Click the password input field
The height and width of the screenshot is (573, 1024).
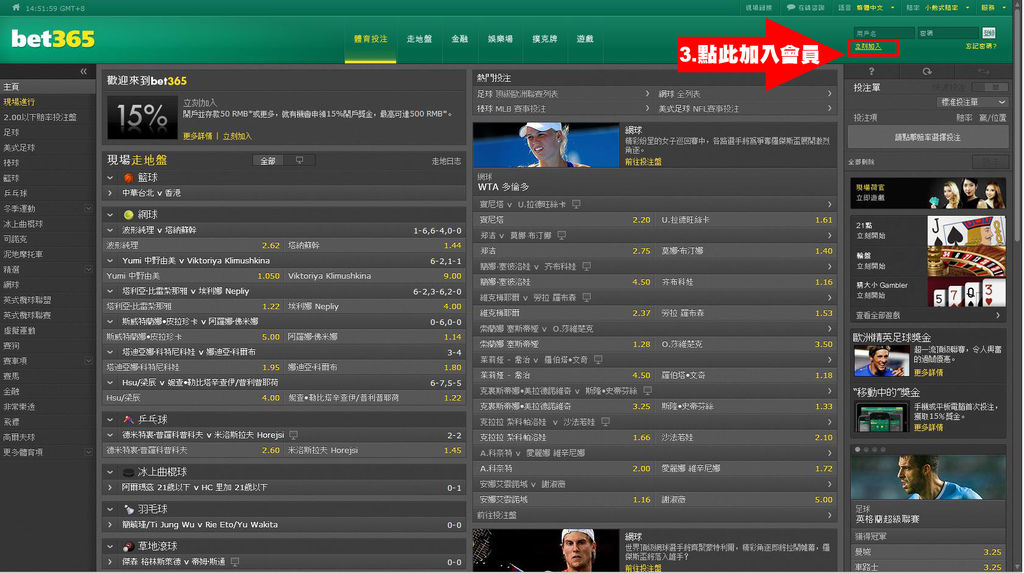coord(948,33)
